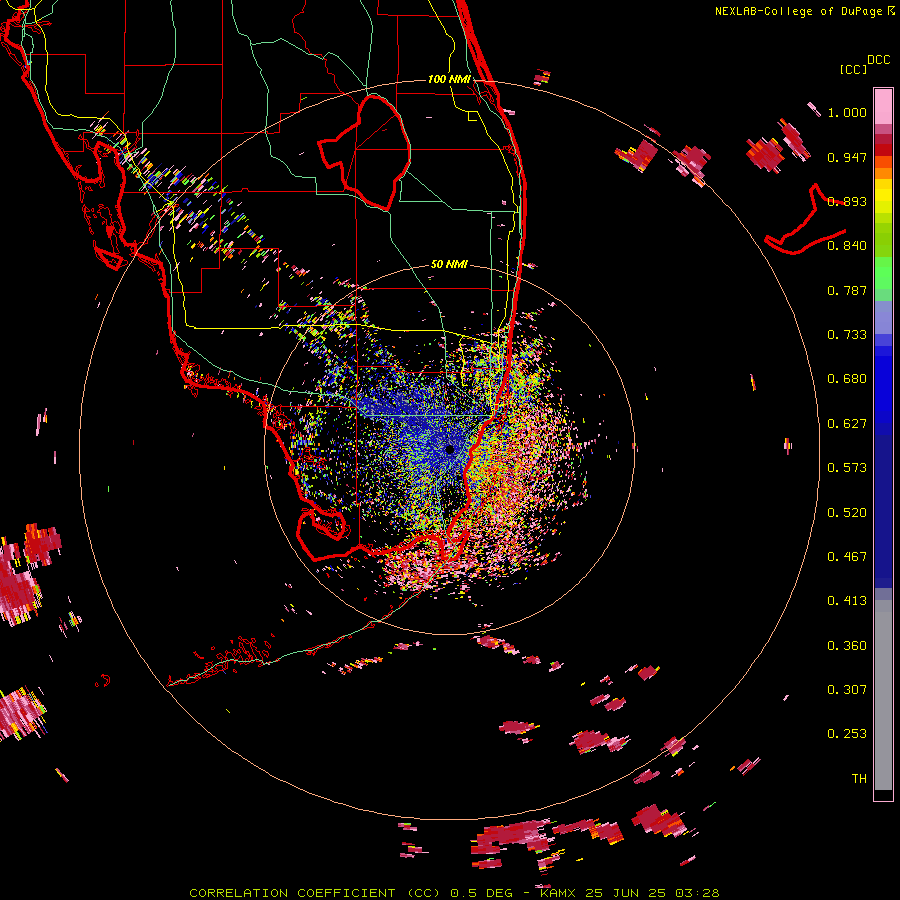
Task: Click the 0.573 scale value
Action: tap(847, 468)
